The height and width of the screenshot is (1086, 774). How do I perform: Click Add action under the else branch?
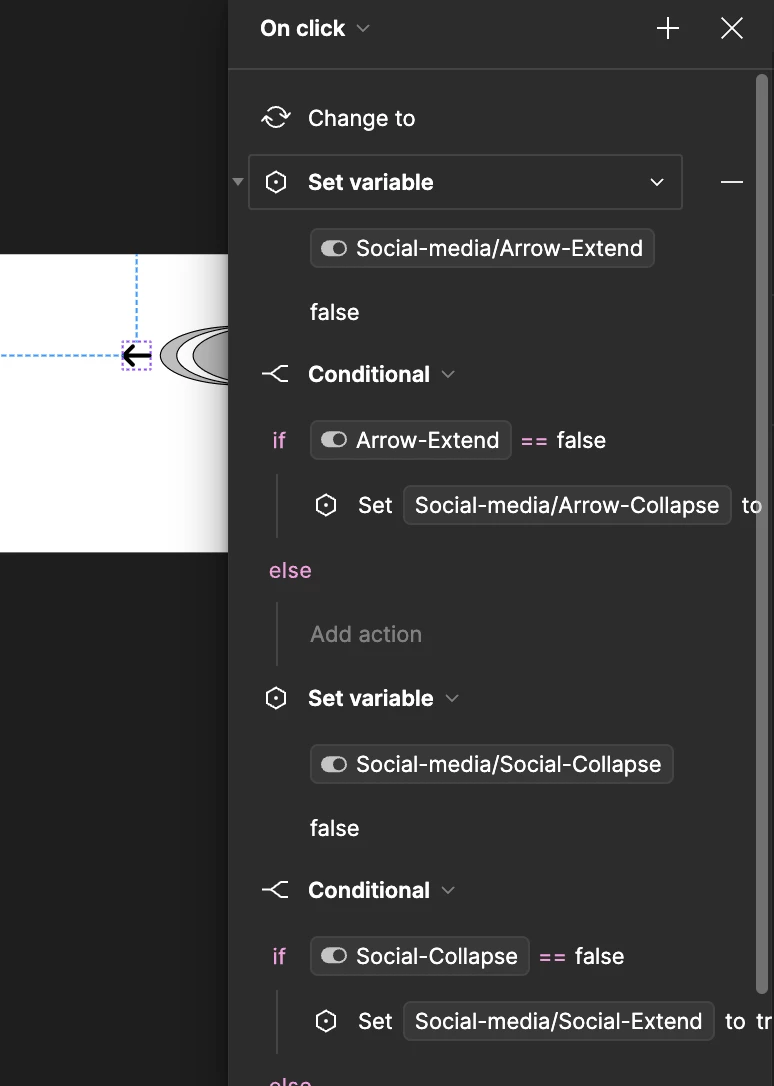click(366, 634)
